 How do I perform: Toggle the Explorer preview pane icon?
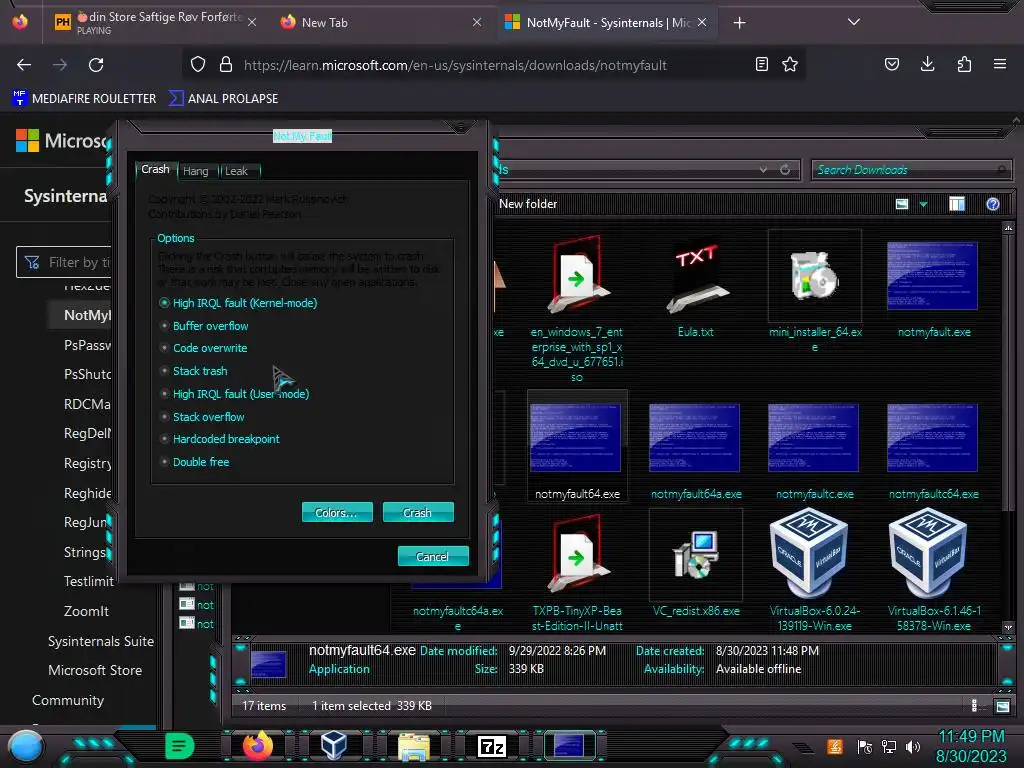(957, 204)
